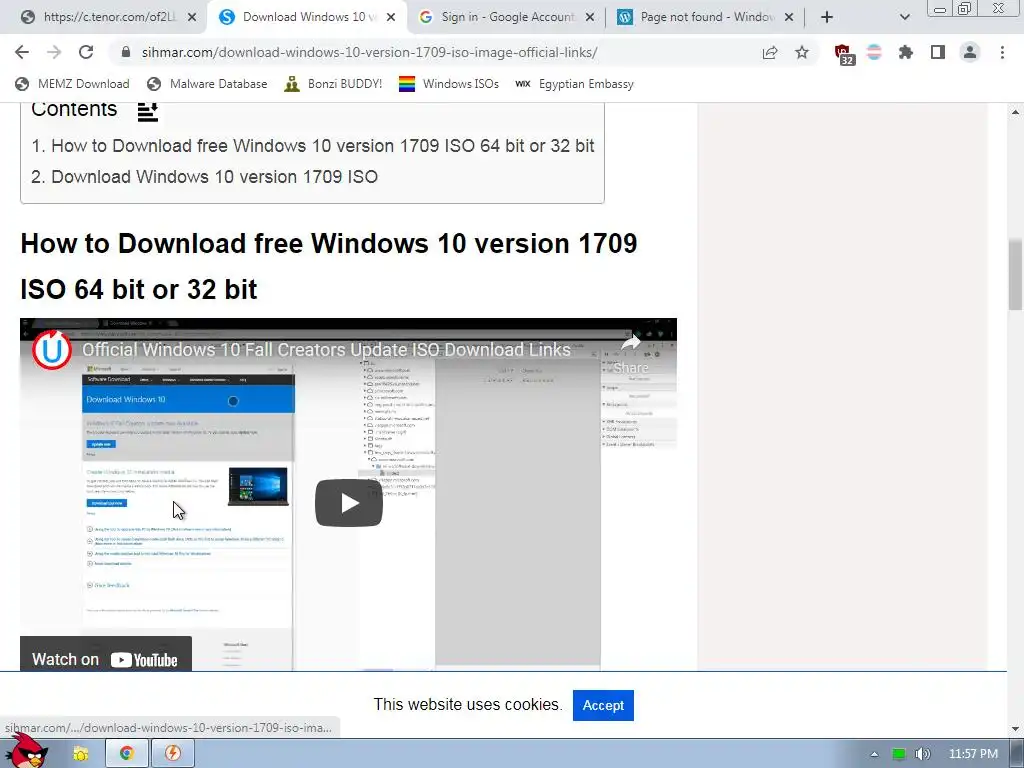Click the orange lightning taskbar app
Screen dimensions: 1024x768
173,754
